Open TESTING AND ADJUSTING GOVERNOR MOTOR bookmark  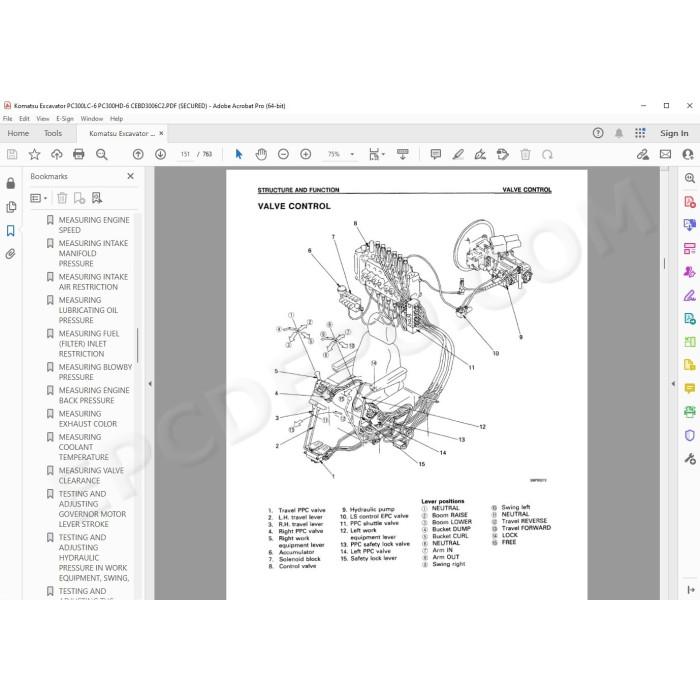(x=92, y=509)
